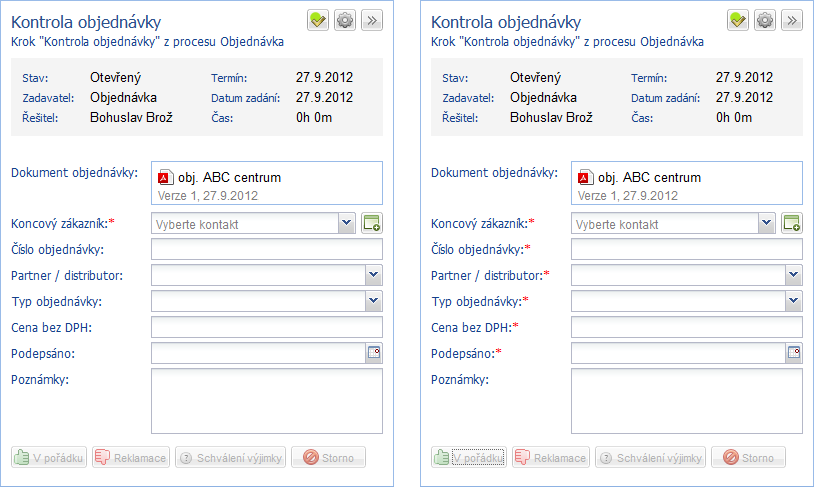Image resolution: width=814 pixels, height=487 pixels.
Task: Click the double-chevron icon in left panel header
Action: point(372,20)
